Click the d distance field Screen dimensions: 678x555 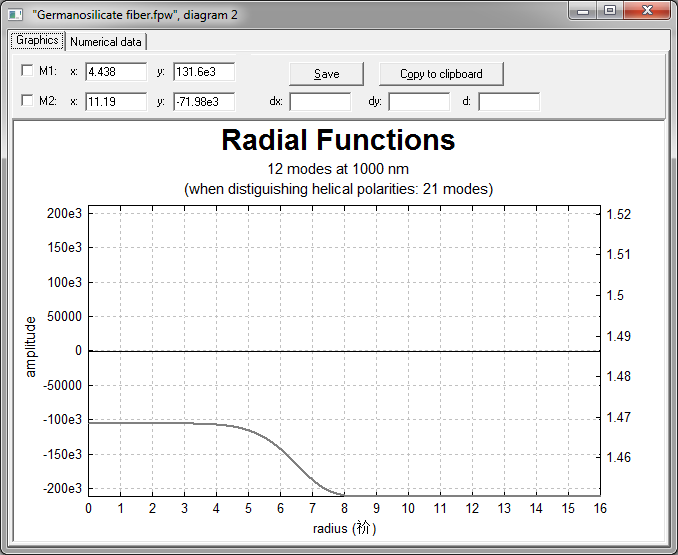pos(509,102)
